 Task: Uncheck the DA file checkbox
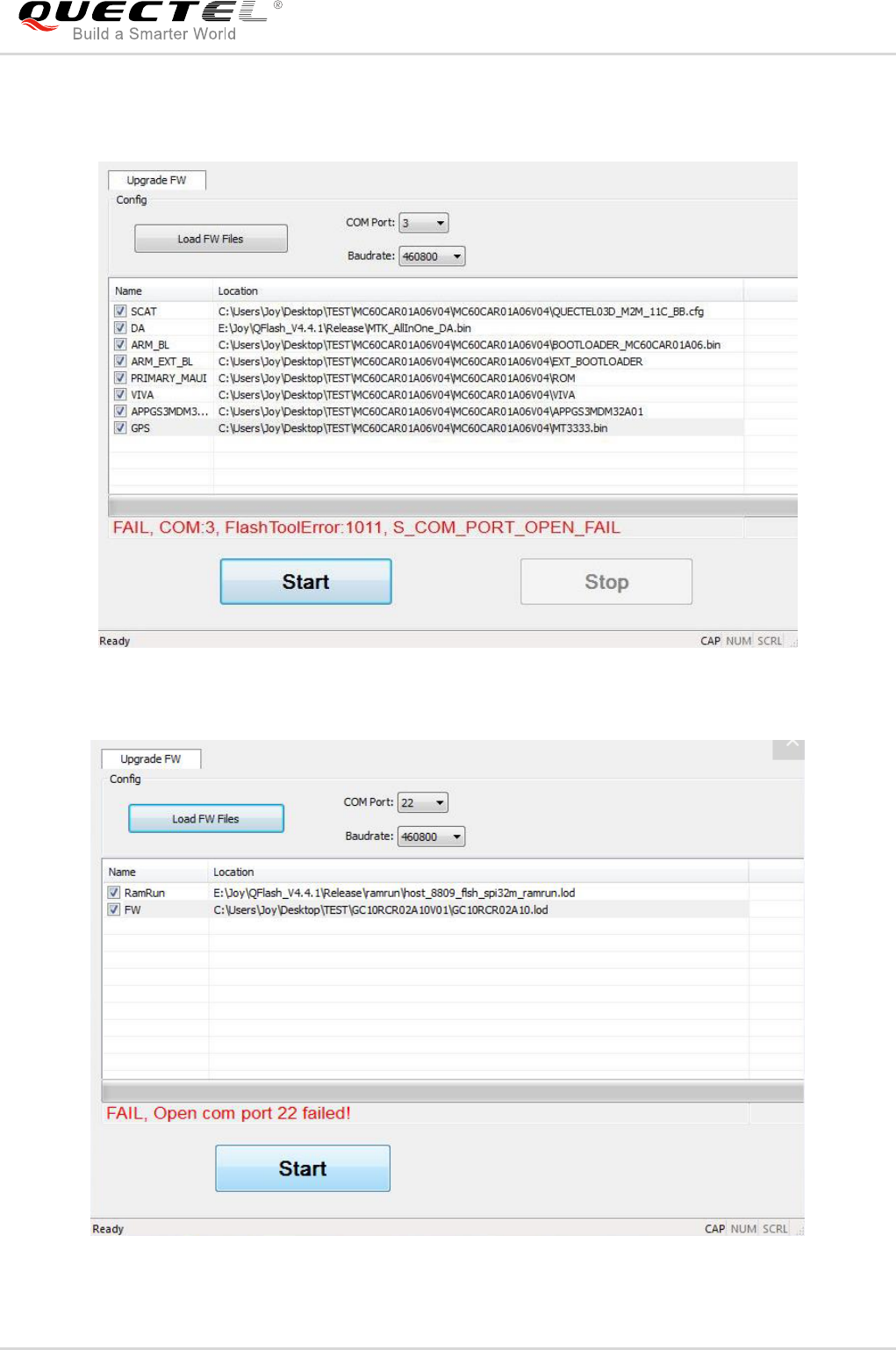point(120,327)
